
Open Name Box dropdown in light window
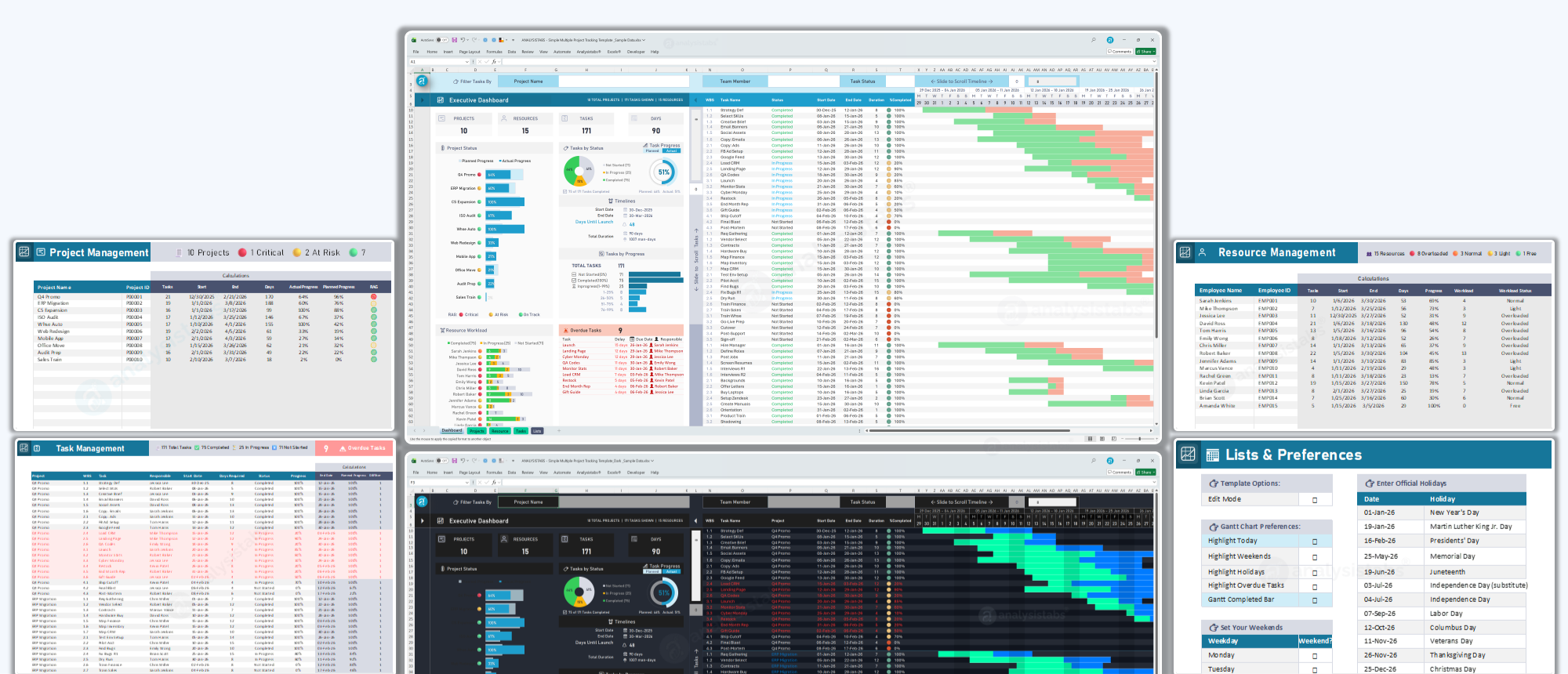click(467, 62)
